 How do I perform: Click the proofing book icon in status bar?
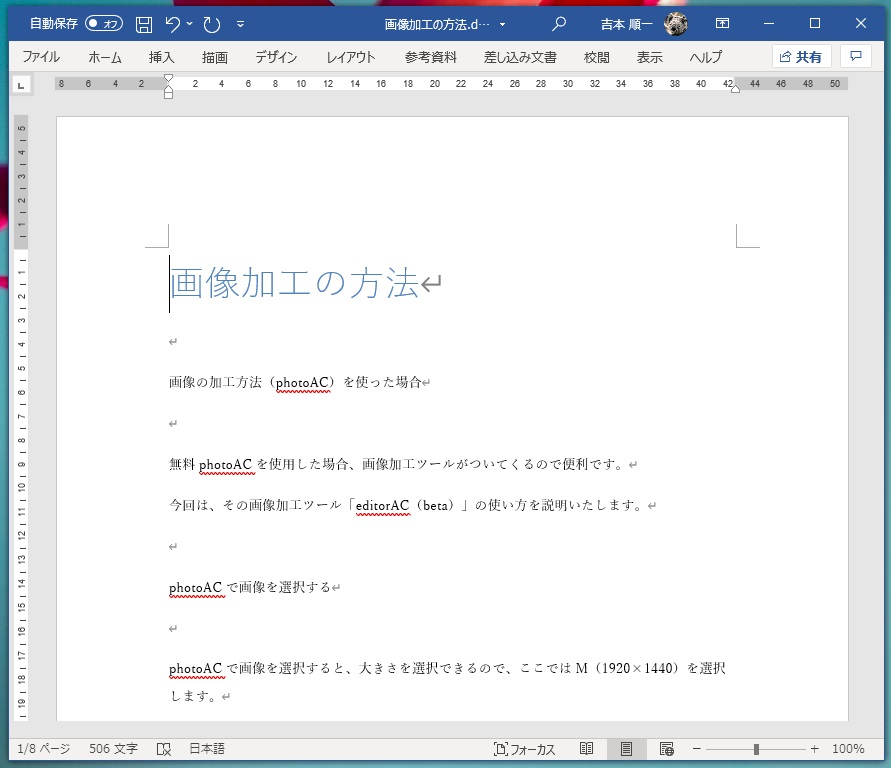(x=164, y=748)
